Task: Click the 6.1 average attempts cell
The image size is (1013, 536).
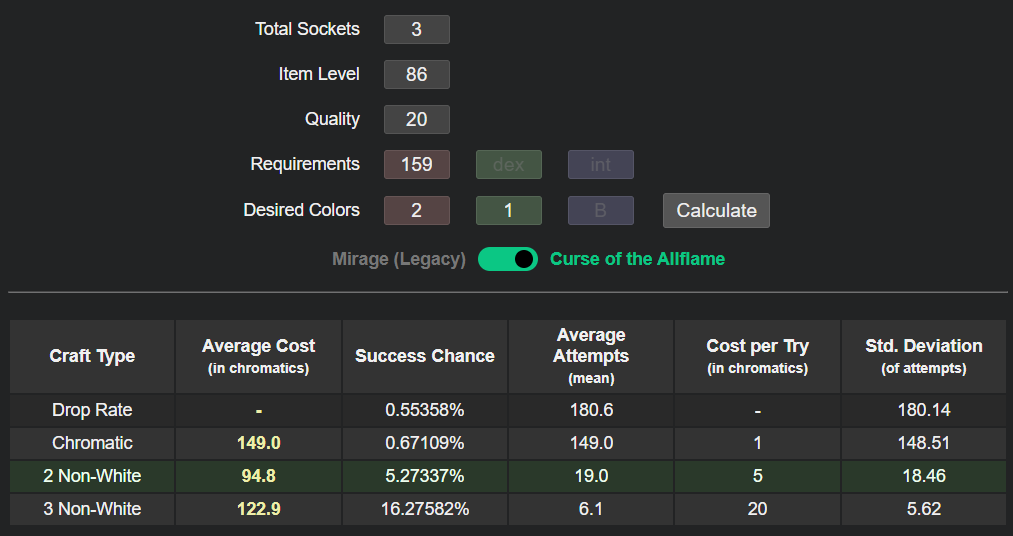Action: [x=591, y=509]
